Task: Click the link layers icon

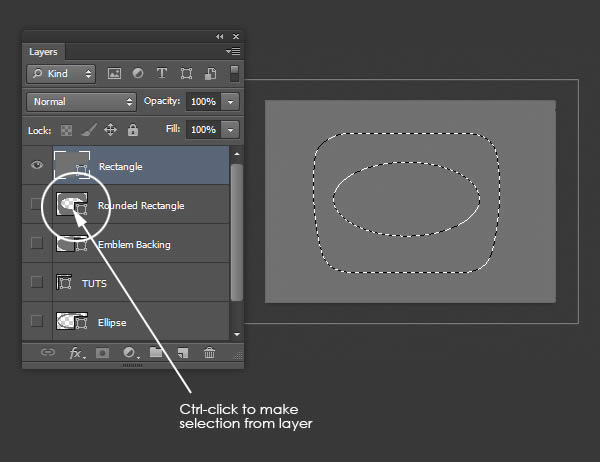Action: 48,352
